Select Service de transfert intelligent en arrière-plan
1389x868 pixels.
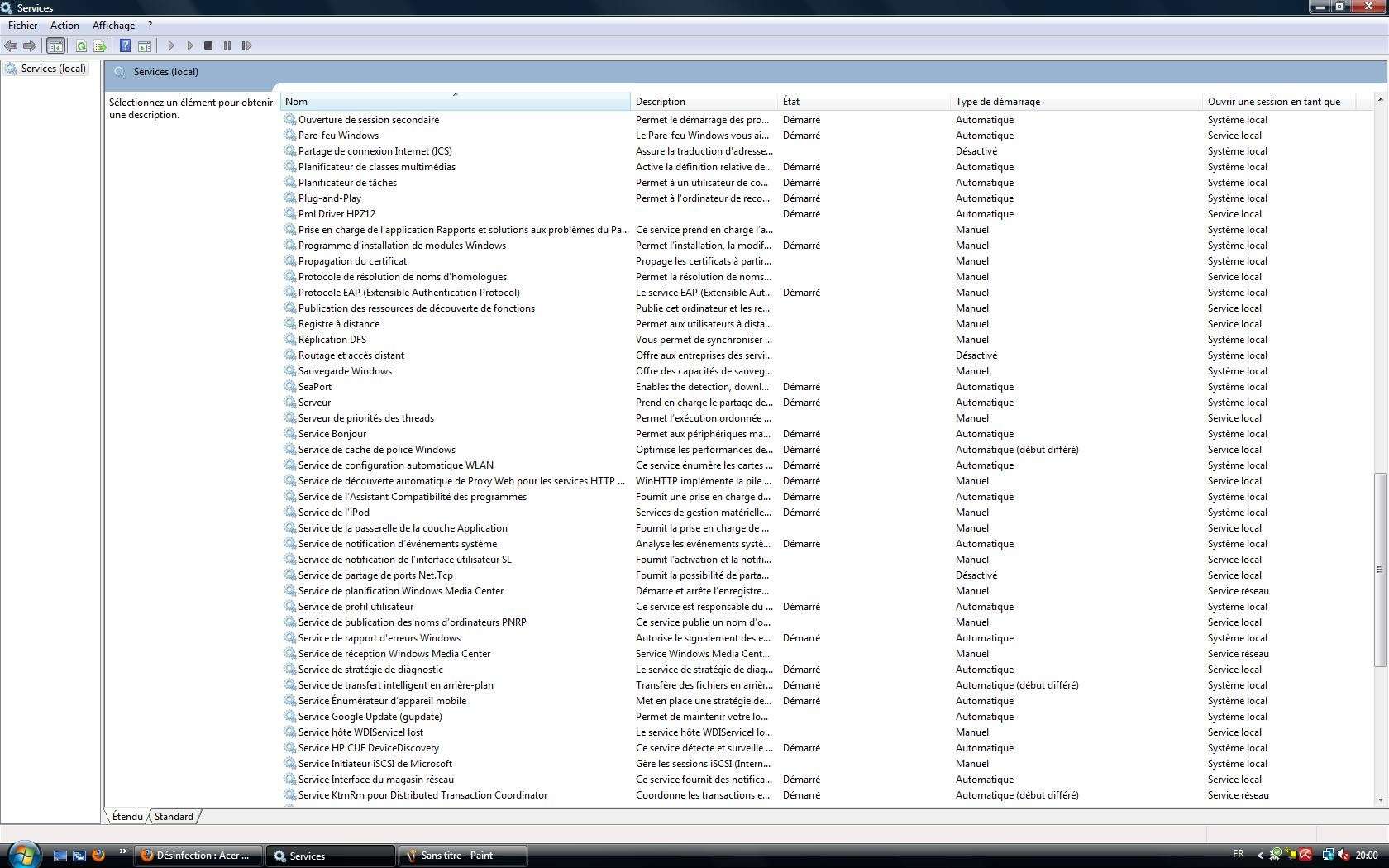395,685
